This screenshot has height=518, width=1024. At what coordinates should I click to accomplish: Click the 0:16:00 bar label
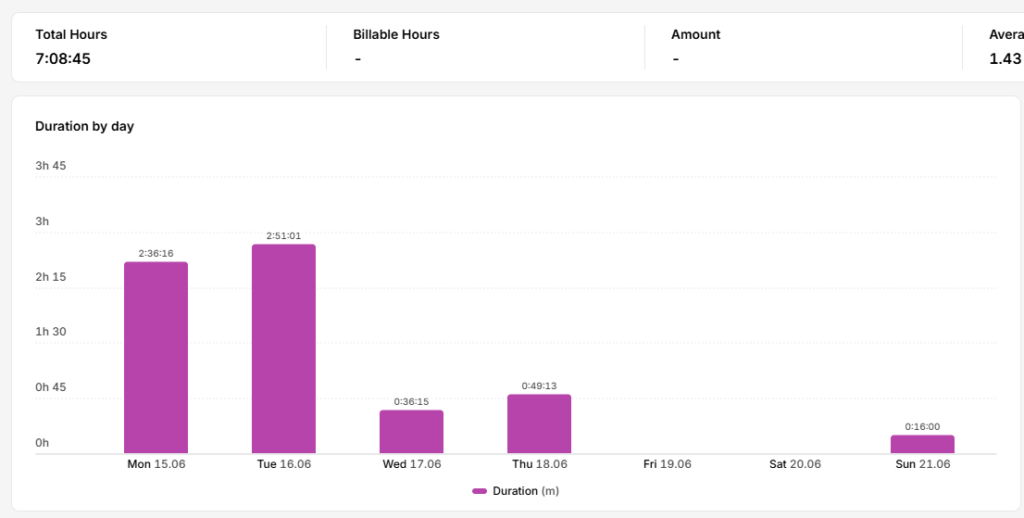922,427
